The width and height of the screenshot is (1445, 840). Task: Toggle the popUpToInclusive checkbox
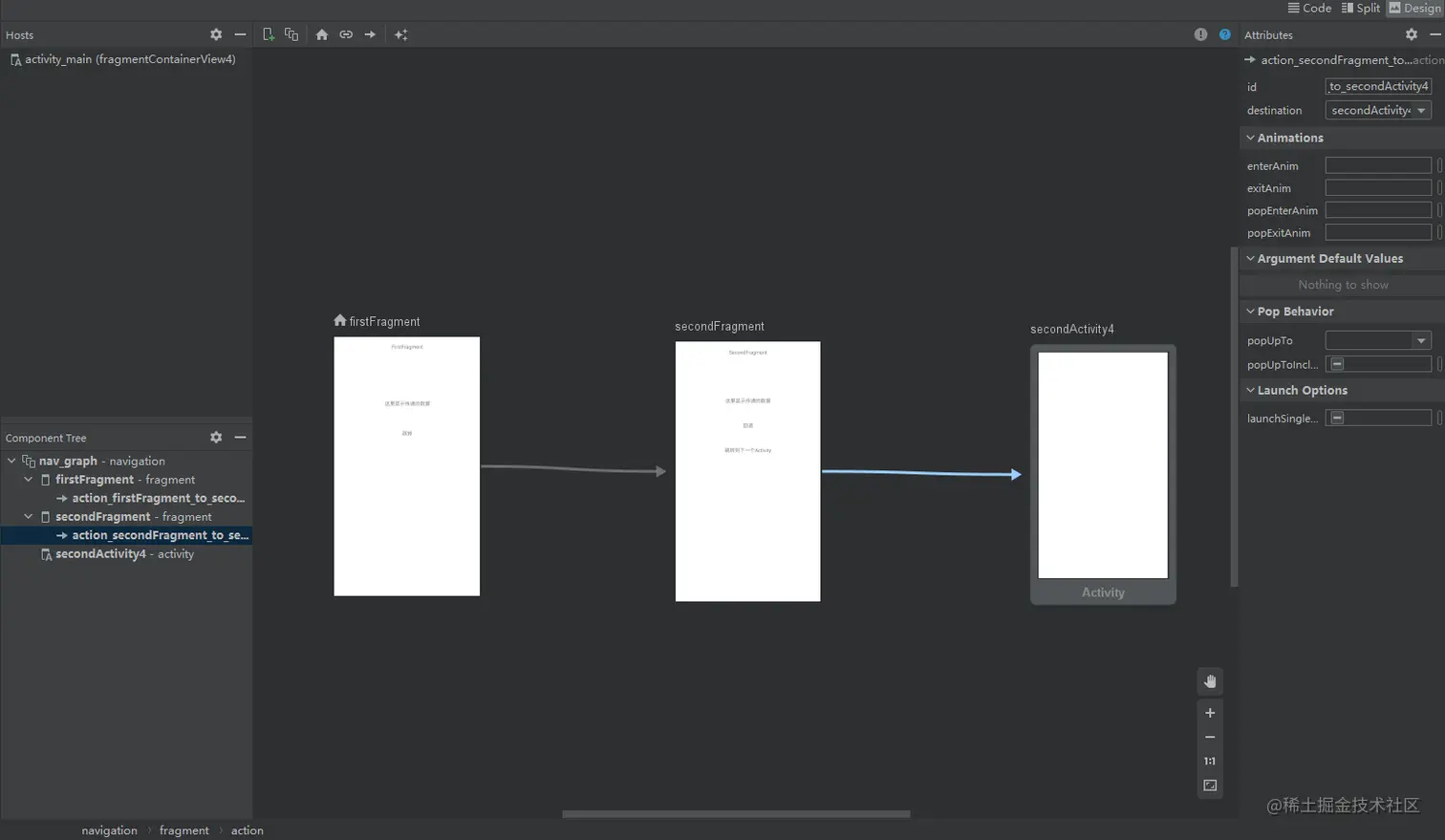[1337, 364]
